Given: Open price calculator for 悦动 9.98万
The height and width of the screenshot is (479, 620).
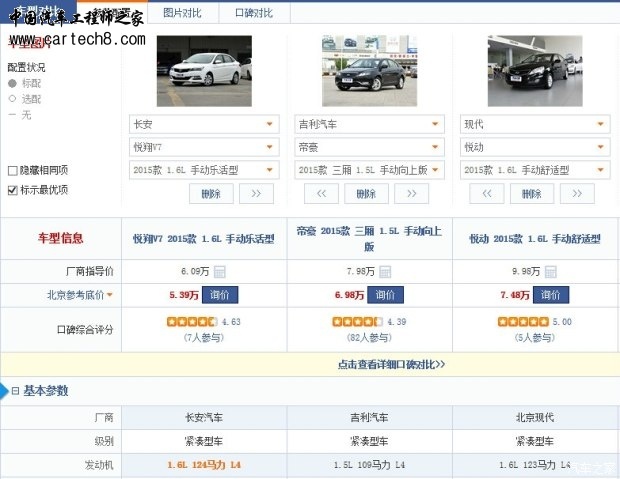Looking at the screenshot, I should click(550, 272).
